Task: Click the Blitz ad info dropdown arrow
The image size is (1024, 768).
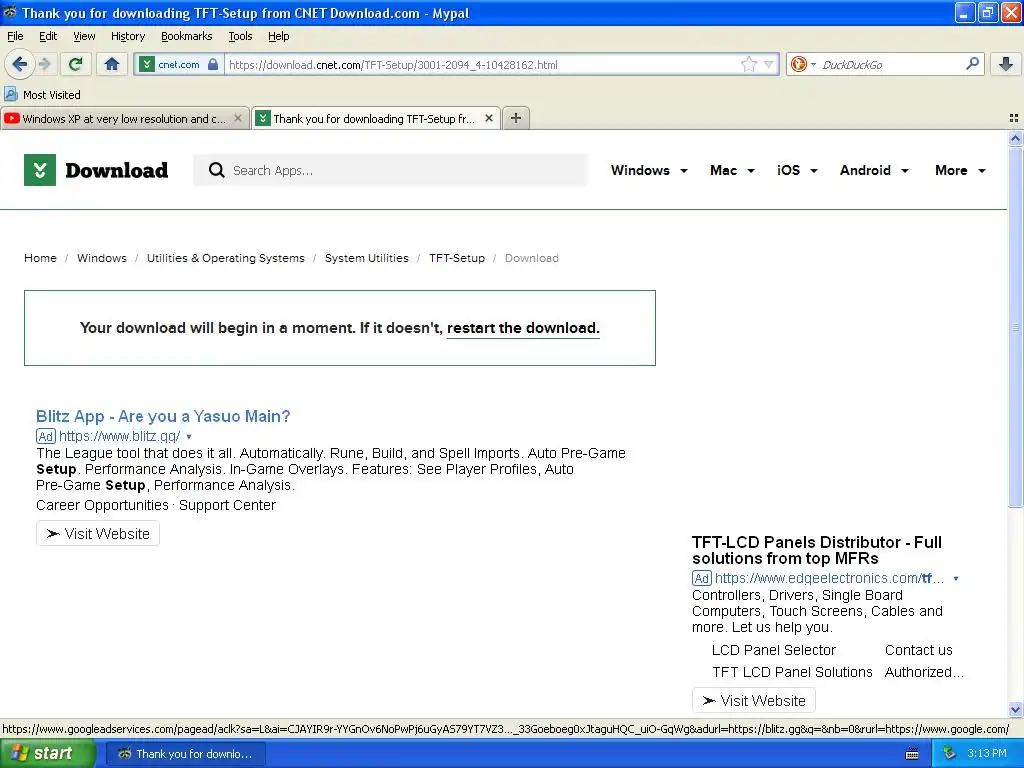Action: 189,437
